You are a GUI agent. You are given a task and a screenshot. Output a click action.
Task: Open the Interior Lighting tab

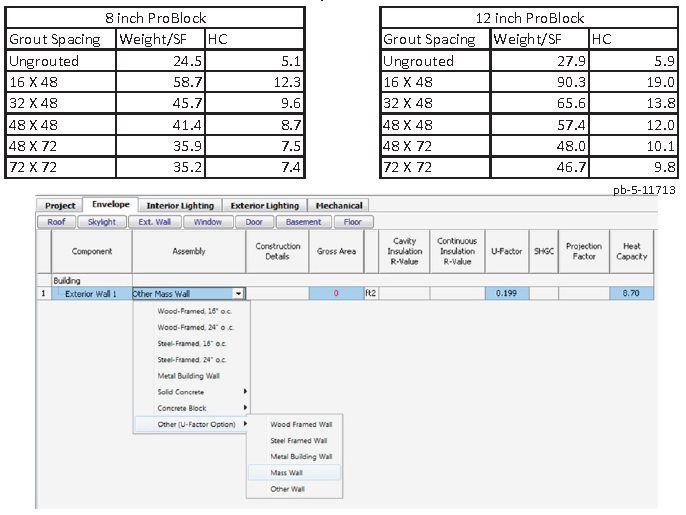[180, 205]
